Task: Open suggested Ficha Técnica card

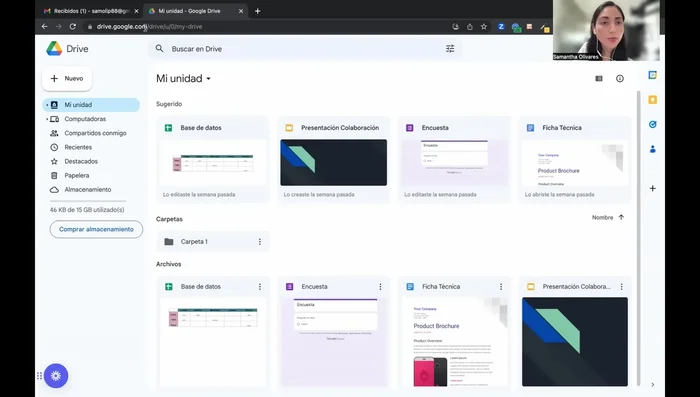Action: coord(575,160)
